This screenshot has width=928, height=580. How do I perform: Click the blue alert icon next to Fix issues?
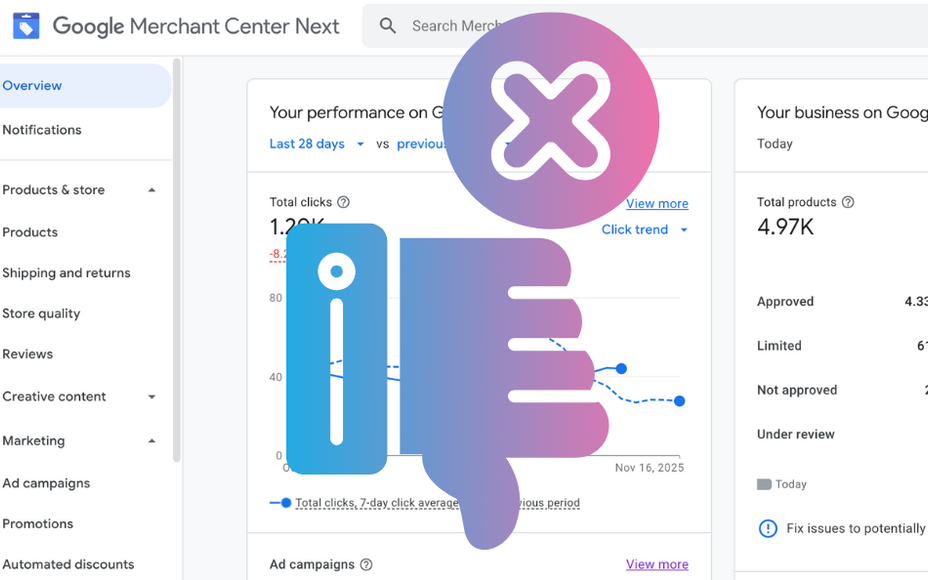(768, 528)
